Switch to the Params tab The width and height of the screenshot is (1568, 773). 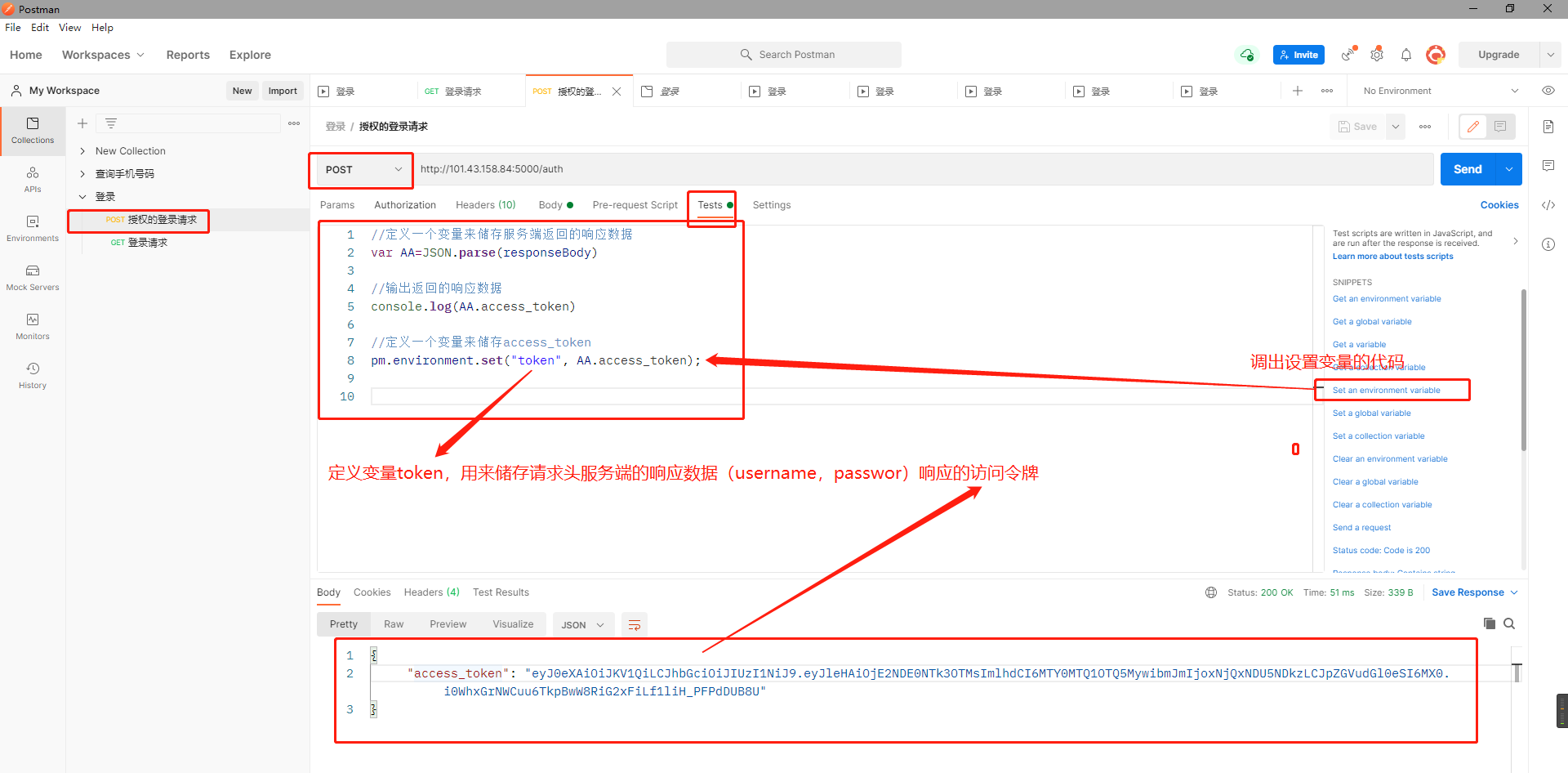pos(337,205)
